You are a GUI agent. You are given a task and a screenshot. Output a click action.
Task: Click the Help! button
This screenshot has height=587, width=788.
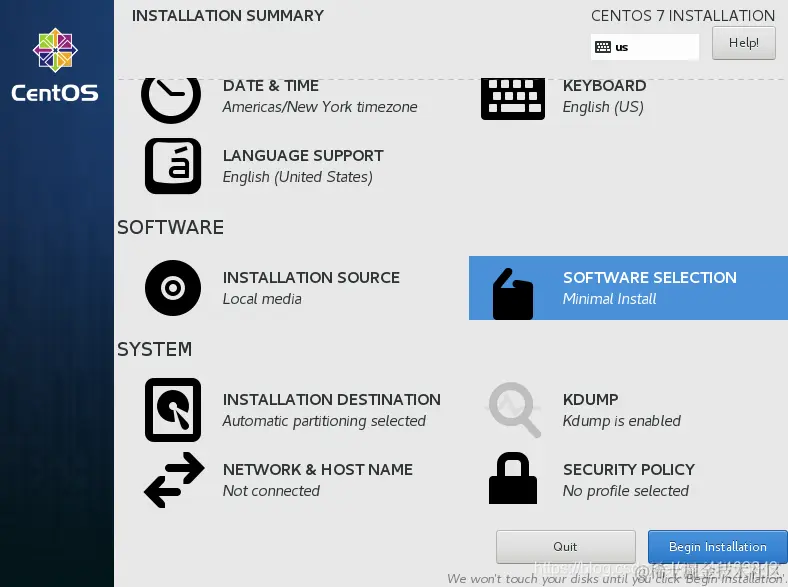pos(744,43)
